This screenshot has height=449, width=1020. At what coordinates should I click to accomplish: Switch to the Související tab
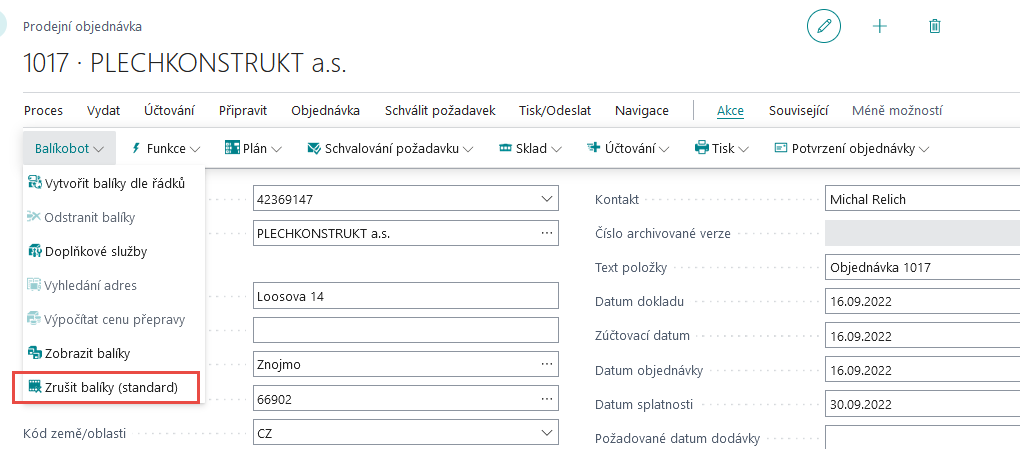tap(798, 111)
